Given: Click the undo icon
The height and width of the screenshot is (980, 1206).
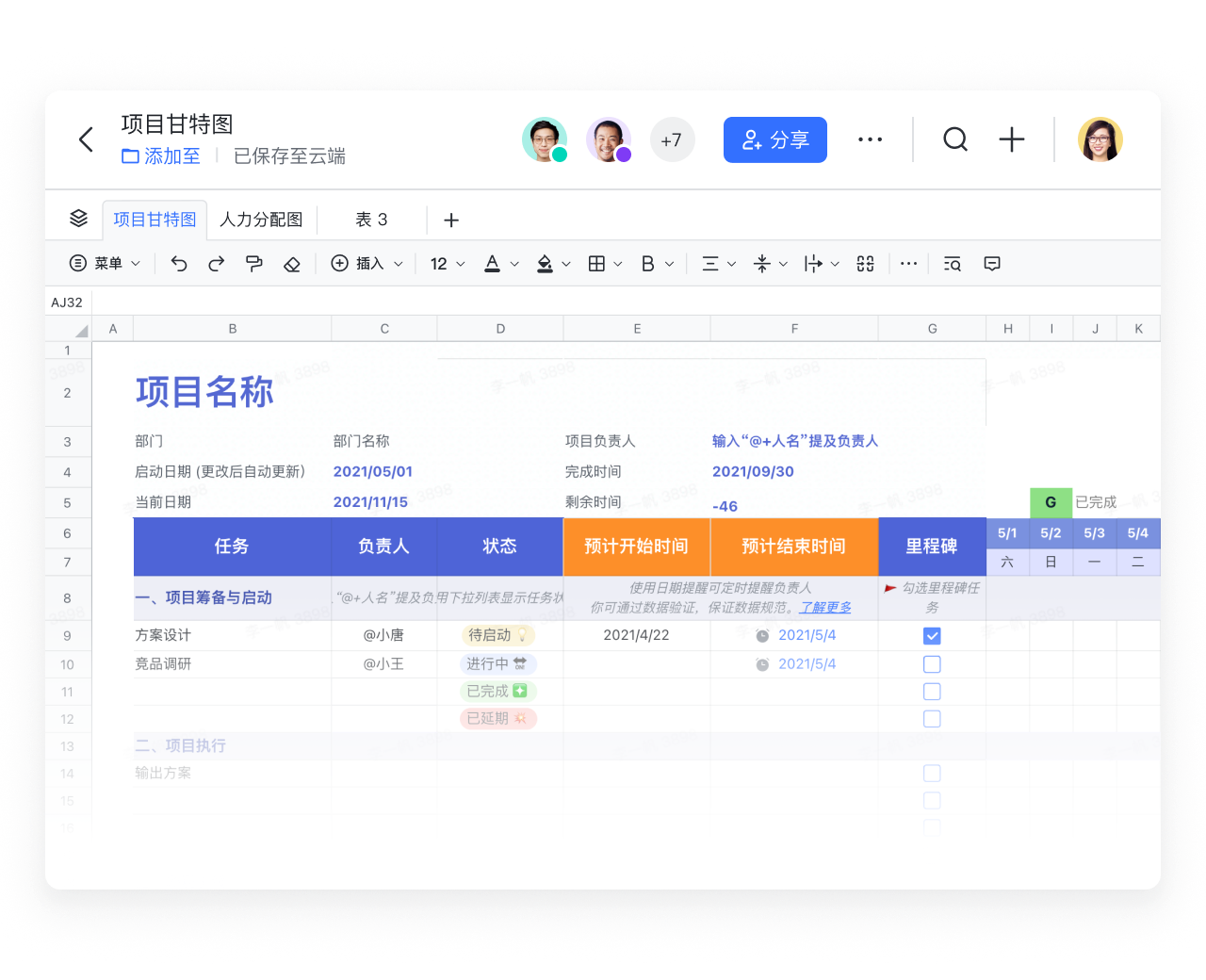Looking at the screenshot, I should pos(179,264).
